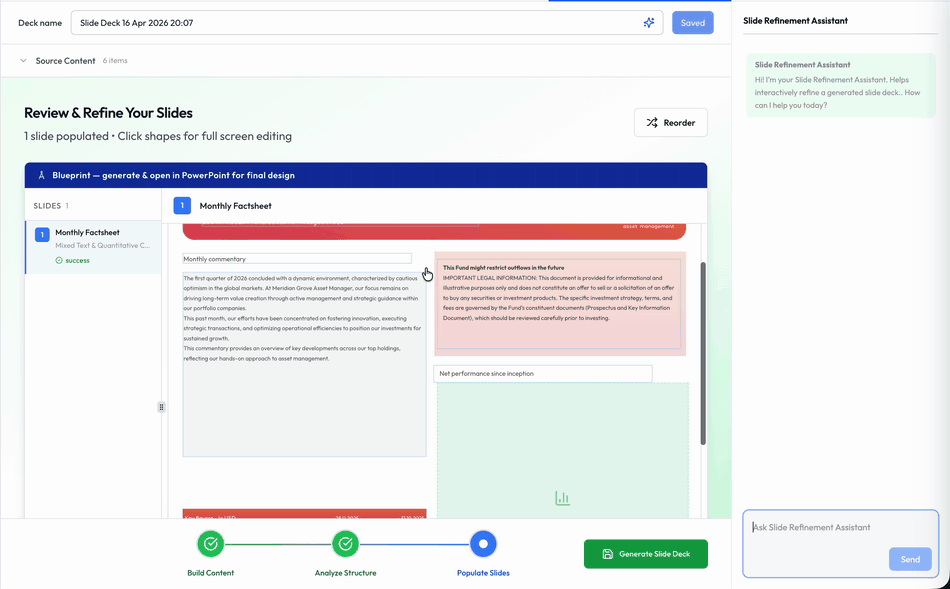Click the Build Content completed checkmark circle
The image size is (950, 589).
click(210, 544)
